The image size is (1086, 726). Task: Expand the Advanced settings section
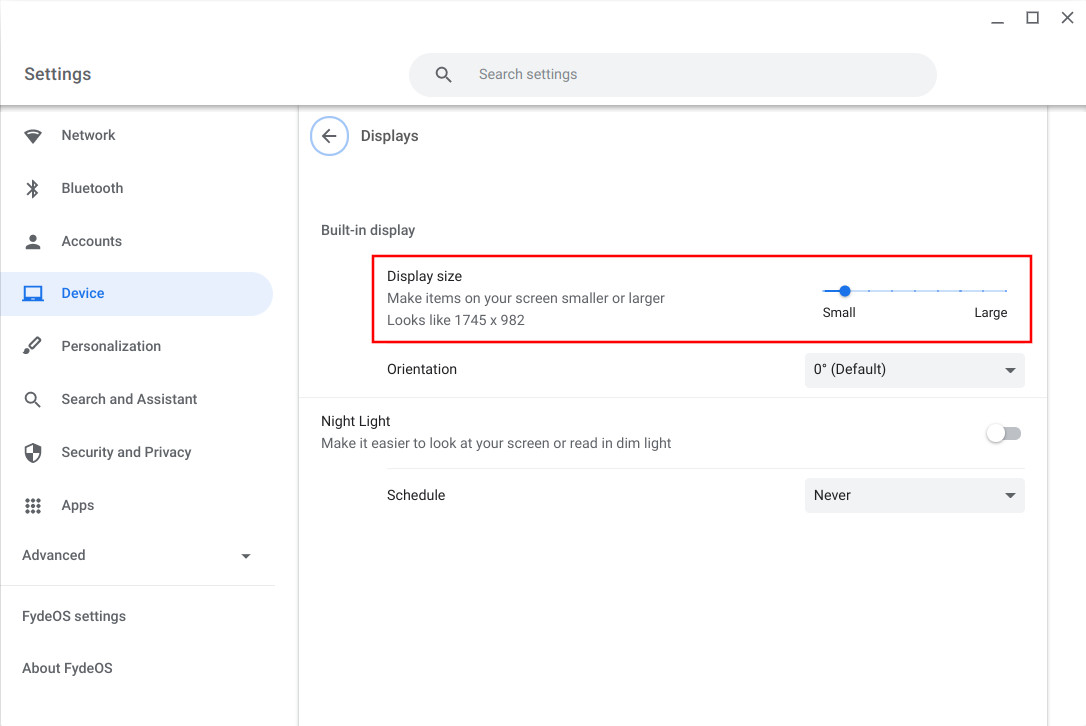point(137,556)
